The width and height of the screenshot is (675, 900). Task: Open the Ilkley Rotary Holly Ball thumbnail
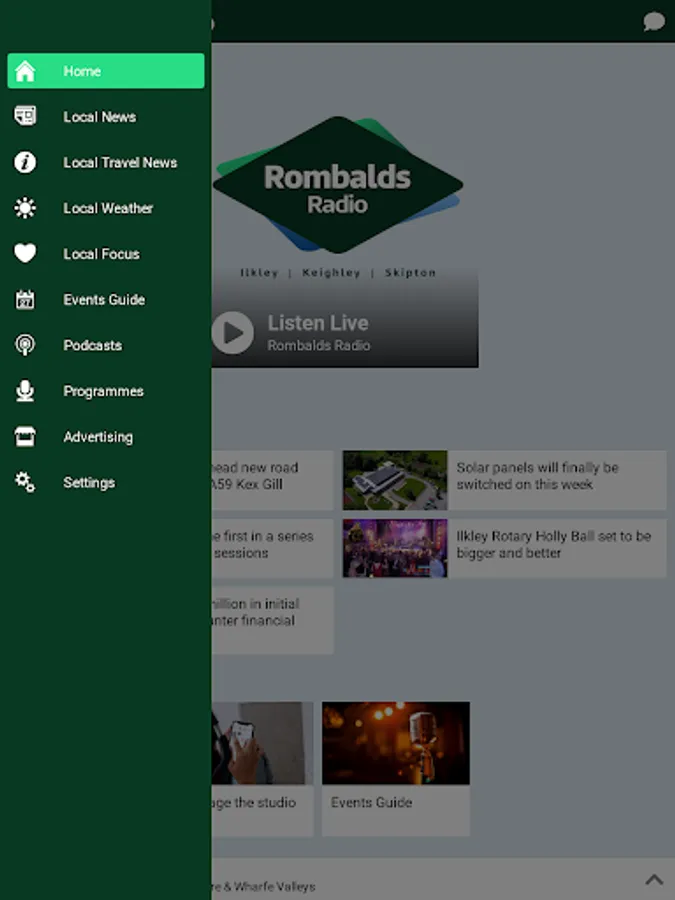(395, 548)
